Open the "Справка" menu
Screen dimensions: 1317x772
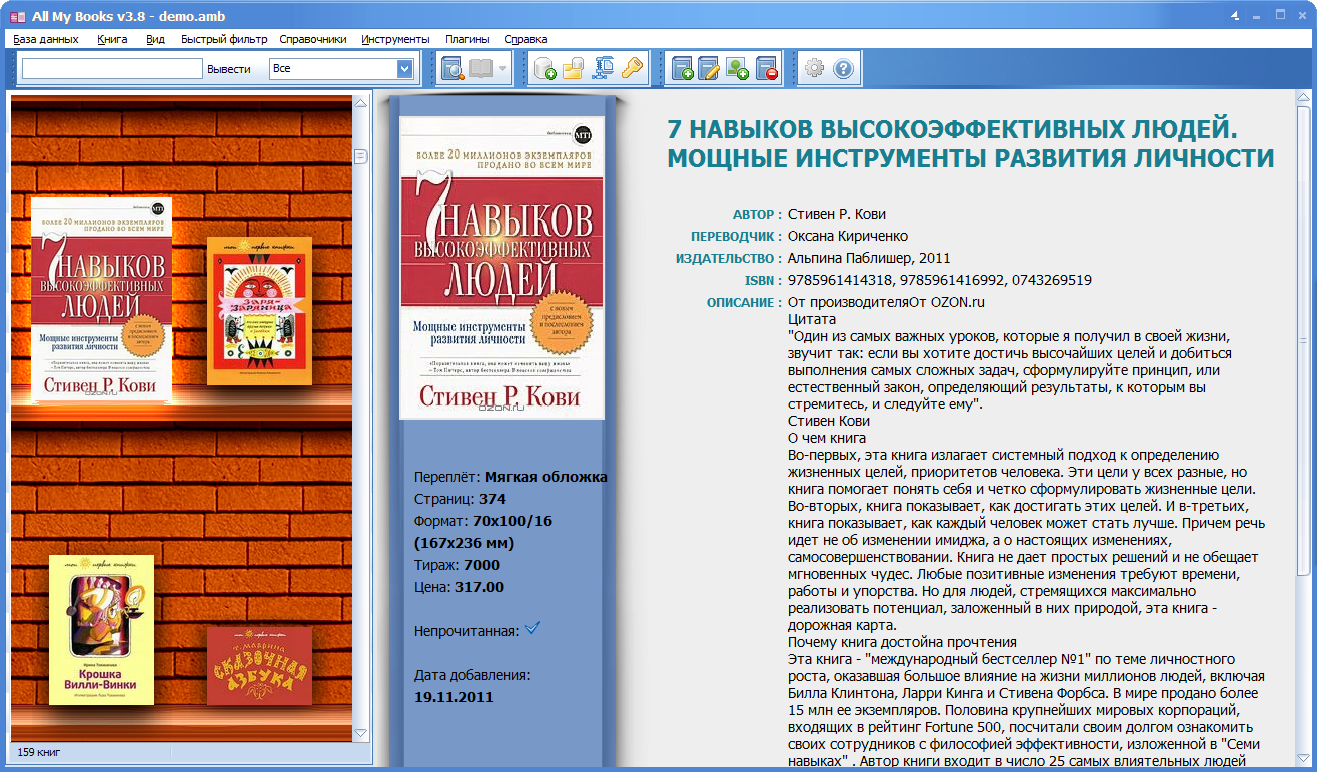[526, 39]
